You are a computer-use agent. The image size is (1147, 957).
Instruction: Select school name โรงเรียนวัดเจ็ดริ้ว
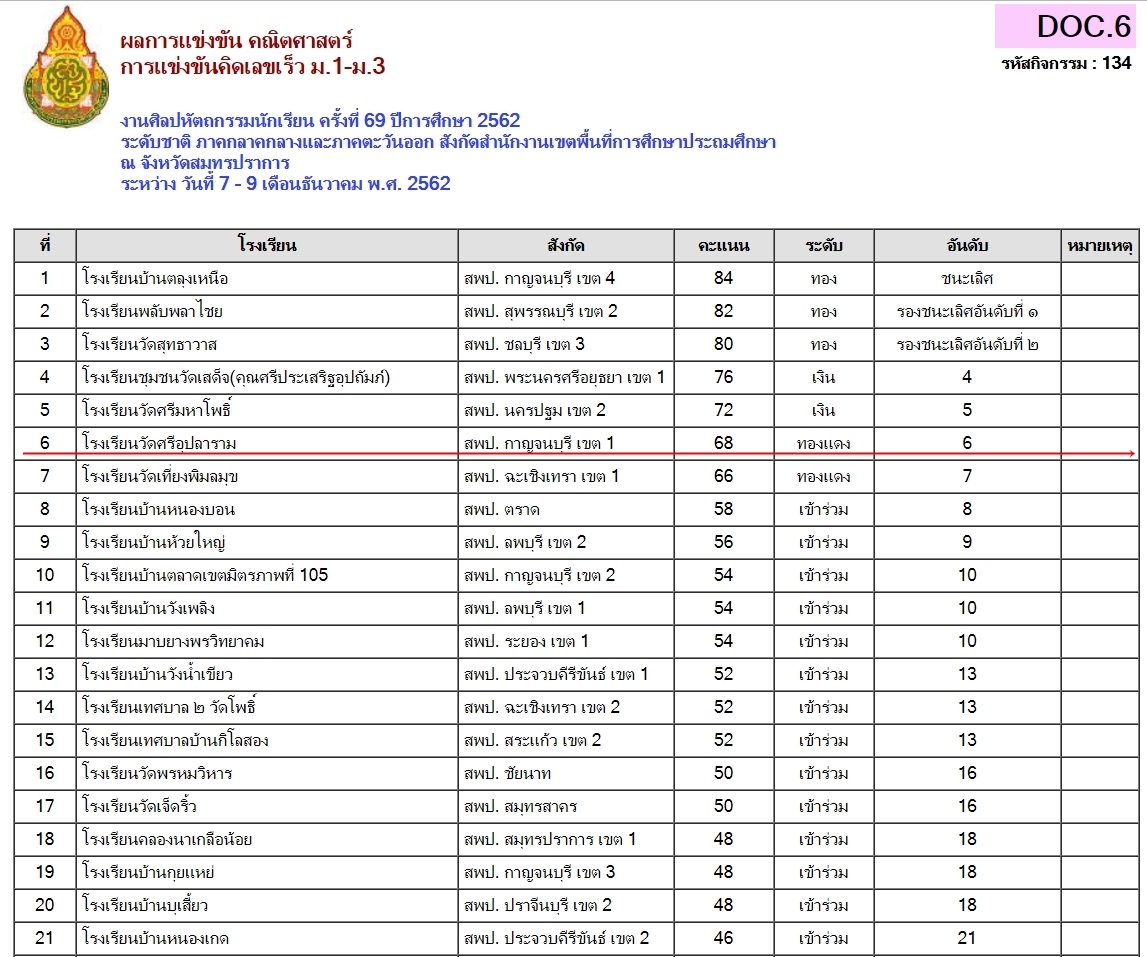point(139,806)
